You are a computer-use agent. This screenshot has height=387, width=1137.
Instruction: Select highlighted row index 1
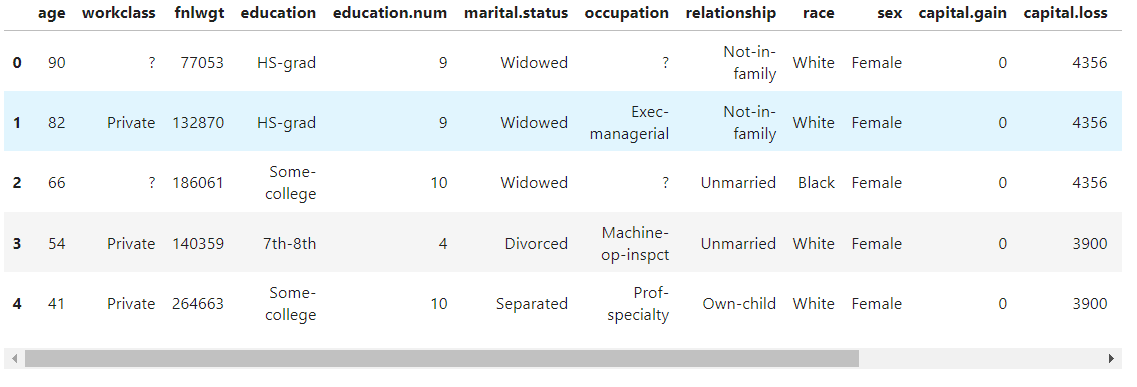click(17, 122)
